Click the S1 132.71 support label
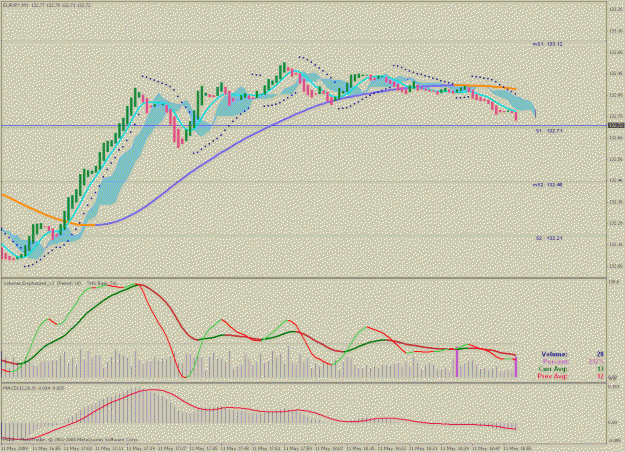 (549, 131)
